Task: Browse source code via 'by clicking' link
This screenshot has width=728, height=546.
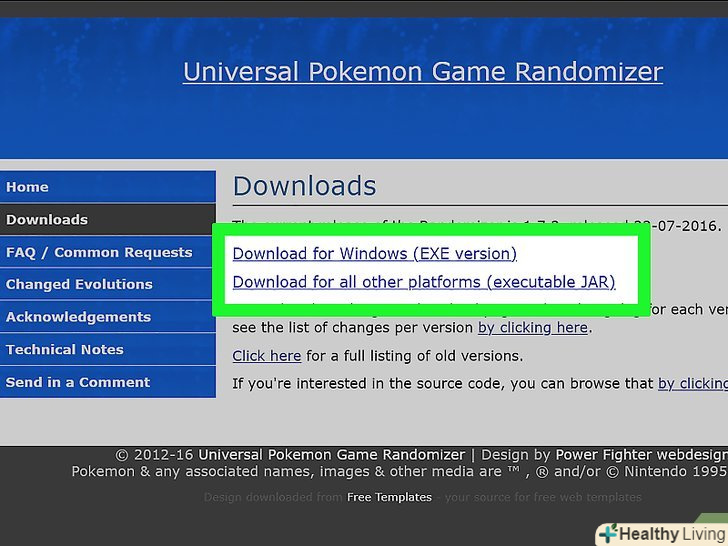Action: (693, 384)
